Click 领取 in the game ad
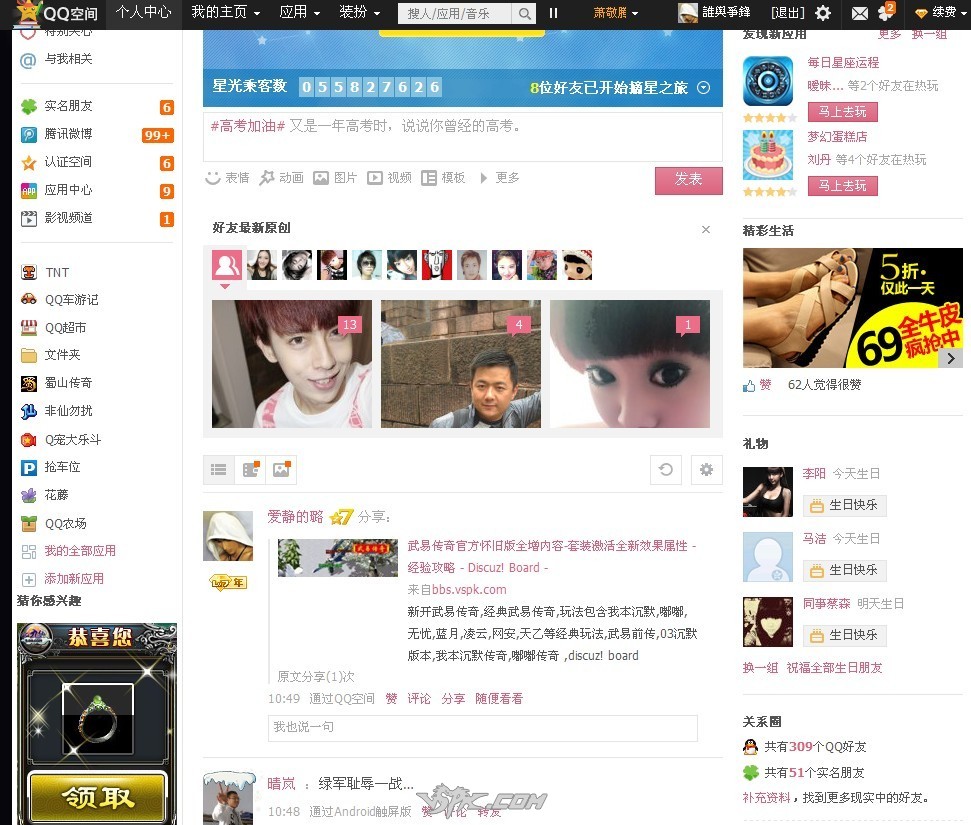The image size is (971, 825). pyautogui.click(x=98, y=798)
